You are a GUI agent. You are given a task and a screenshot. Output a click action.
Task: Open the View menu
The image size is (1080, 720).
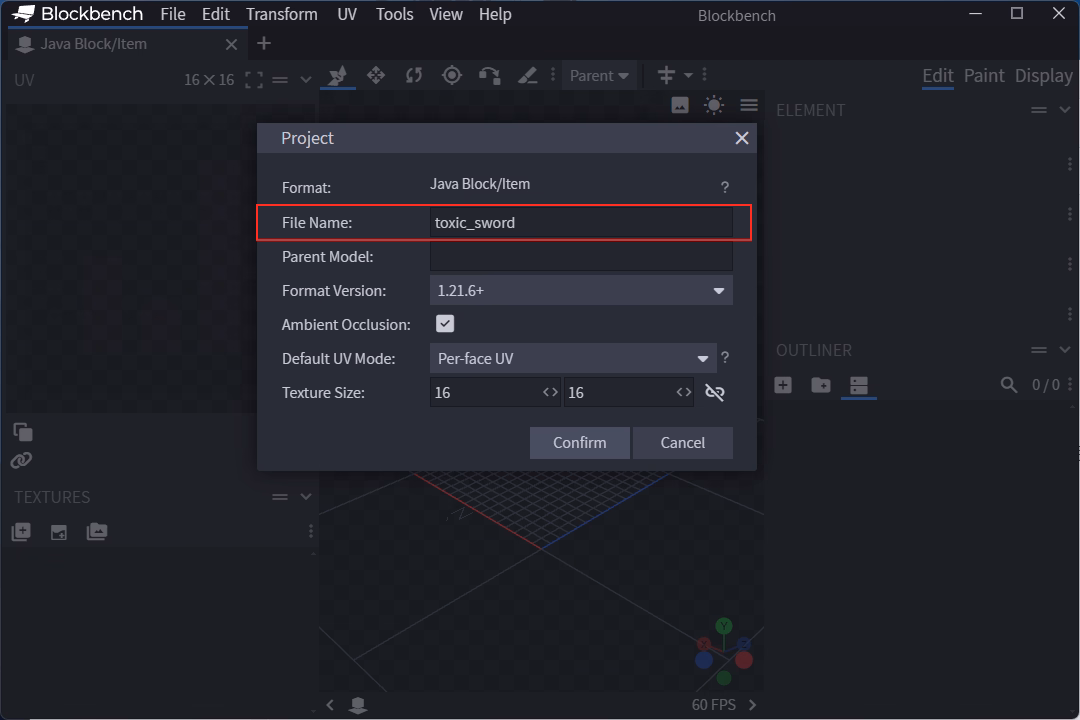coord(446,14)
